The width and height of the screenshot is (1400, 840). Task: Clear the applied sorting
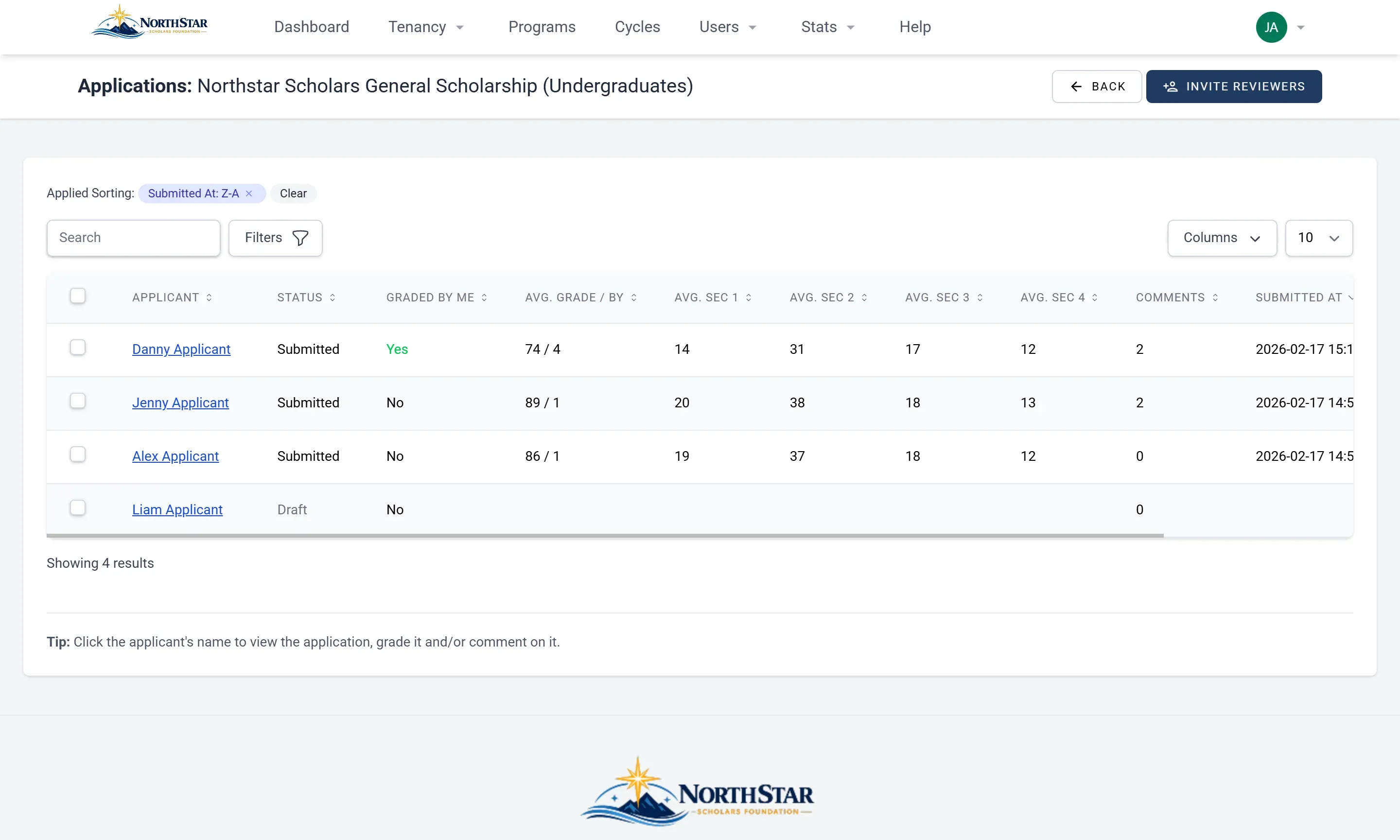coord(293,193)
